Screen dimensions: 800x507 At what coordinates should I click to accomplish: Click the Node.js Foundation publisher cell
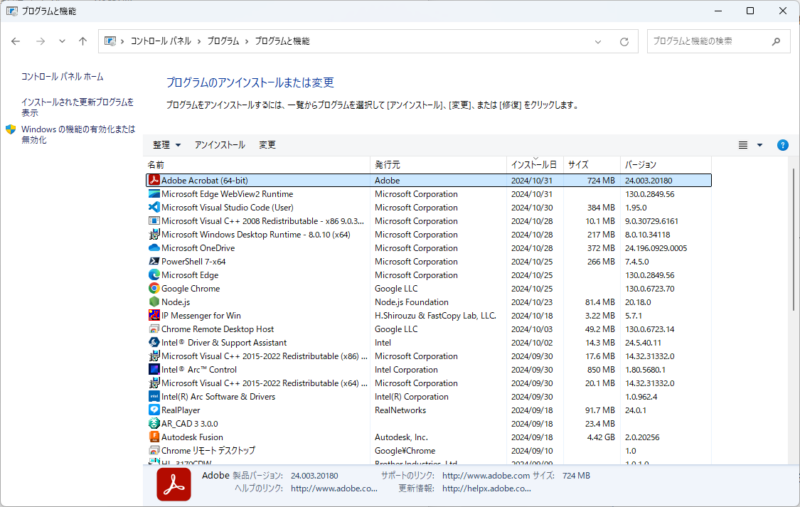click(x=411, y=302)
